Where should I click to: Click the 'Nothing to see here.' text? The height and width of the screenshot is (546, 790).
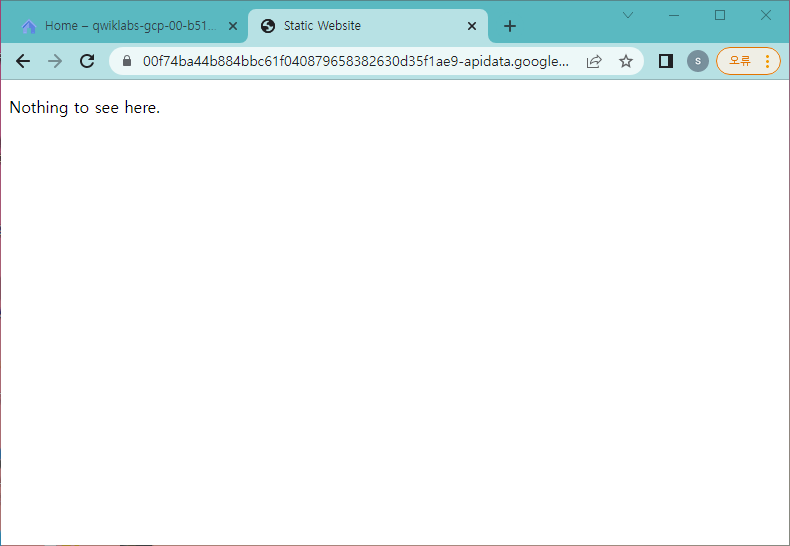point(85,108)
